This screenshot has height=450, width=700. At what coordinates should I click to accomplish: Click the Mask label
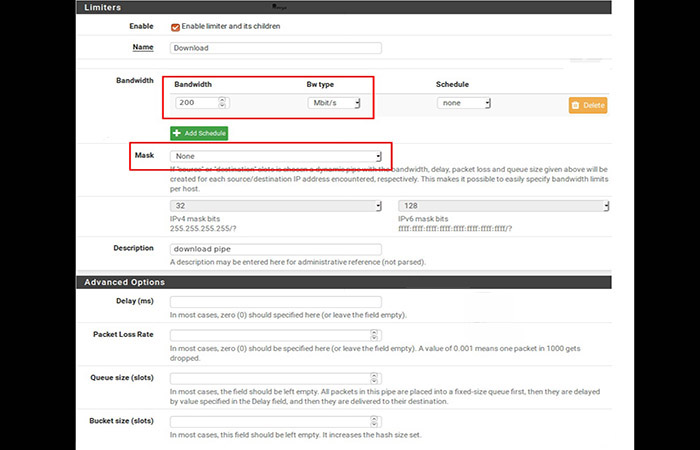tap(144, 155)
